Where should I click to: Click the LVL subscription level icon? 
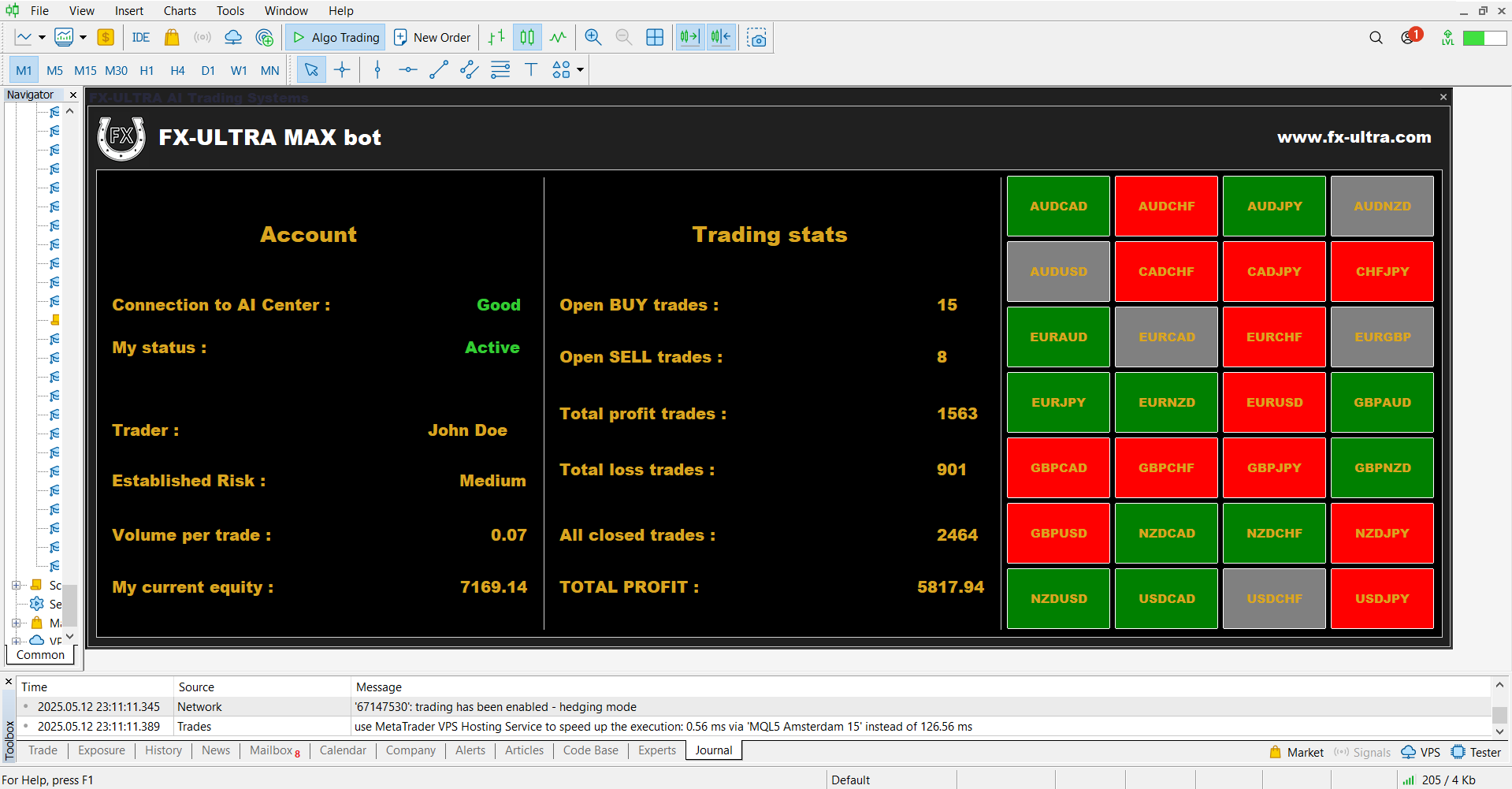click(x=1447, y=37)
